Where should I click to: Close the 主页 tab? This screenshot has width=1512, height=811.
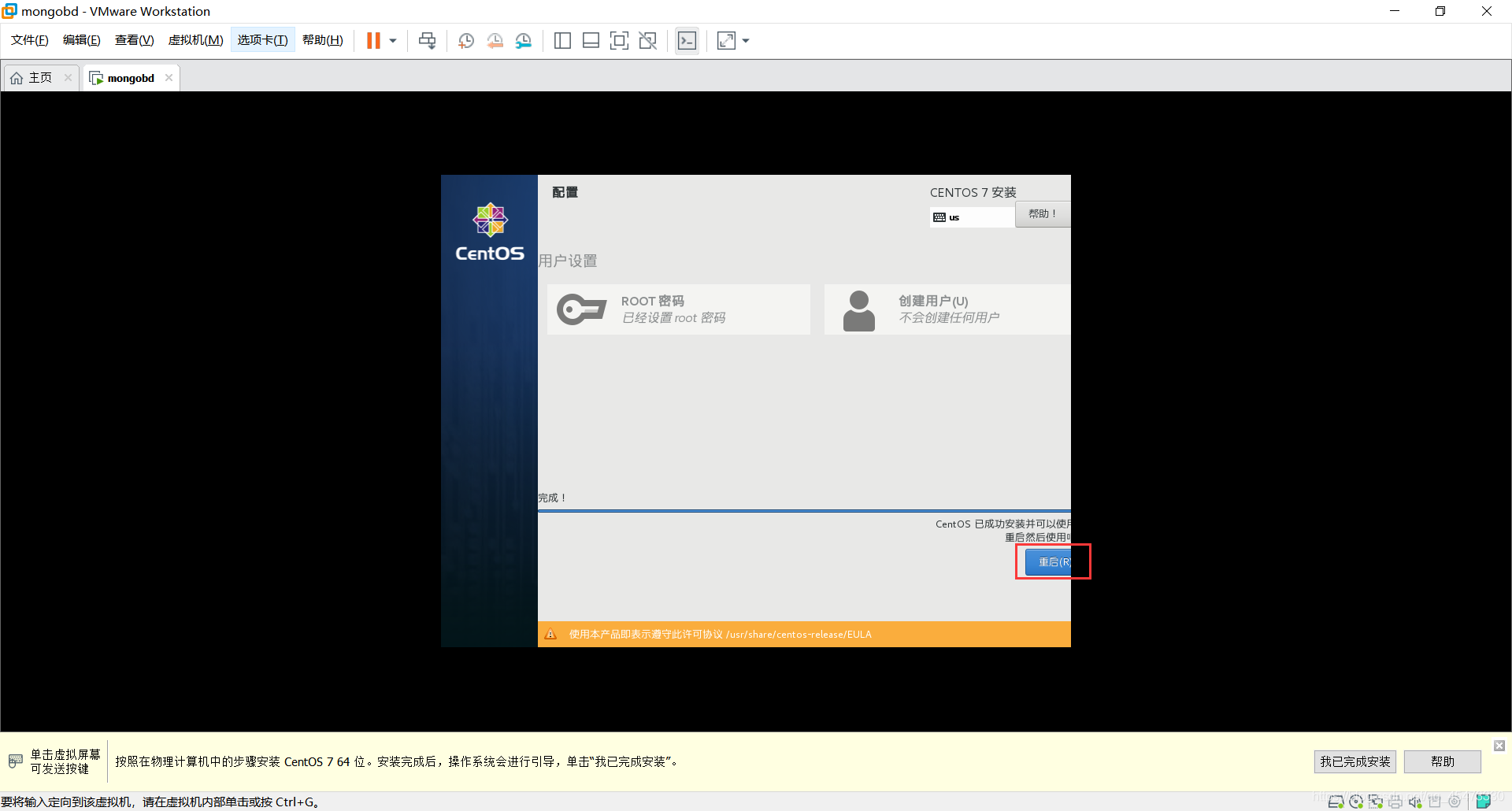(69, 77)
